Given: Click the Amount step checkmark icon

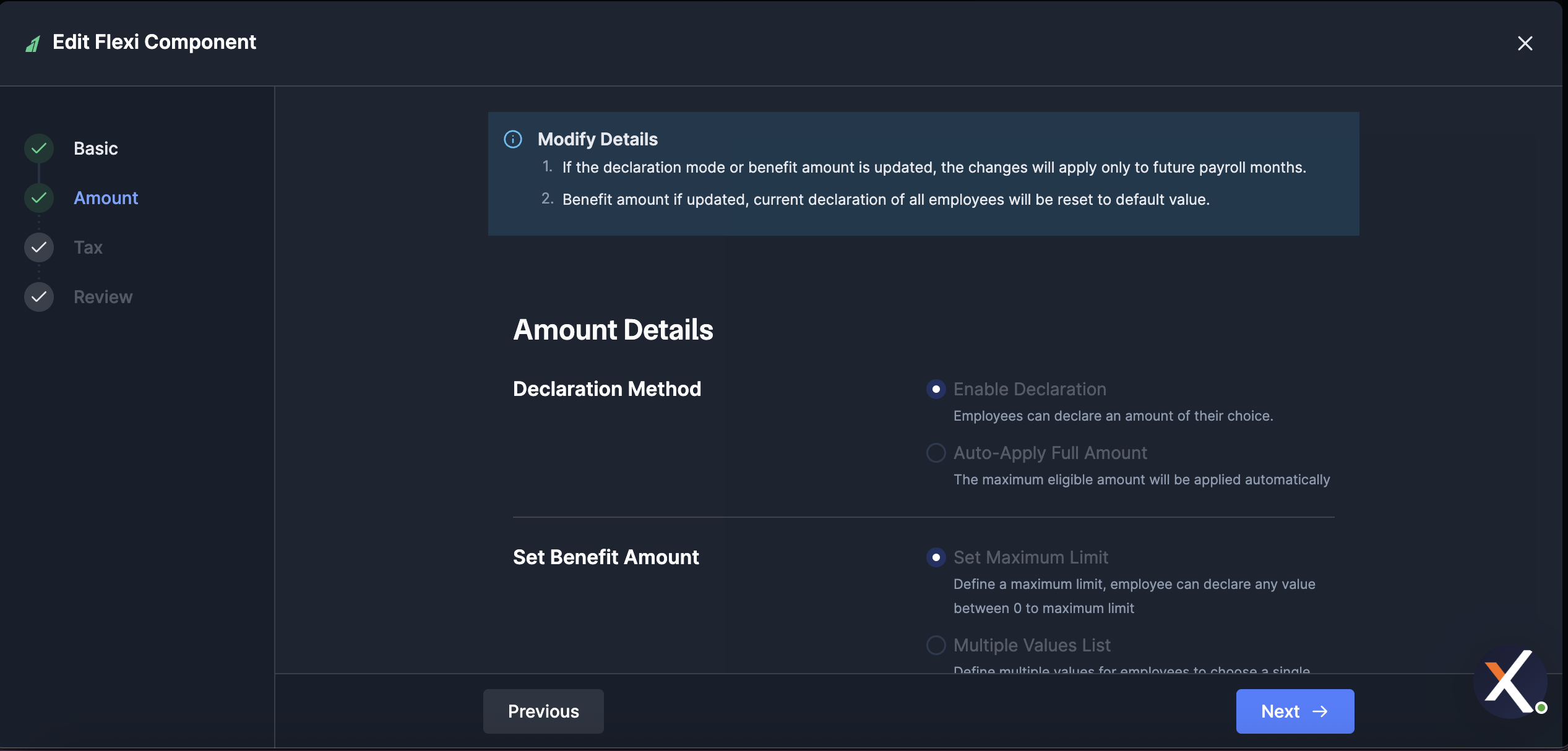Looking at the screenshot, I should [x=39, y=198].
